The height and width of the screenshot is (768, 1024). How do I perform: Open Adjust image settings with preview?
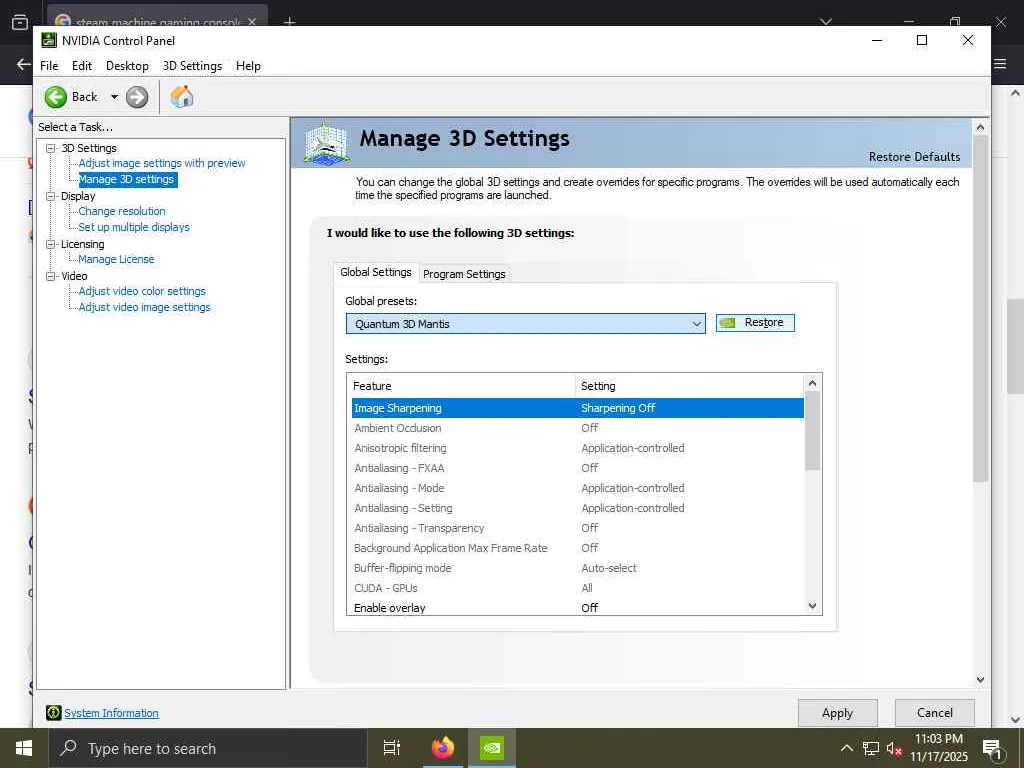click(162, 163)
